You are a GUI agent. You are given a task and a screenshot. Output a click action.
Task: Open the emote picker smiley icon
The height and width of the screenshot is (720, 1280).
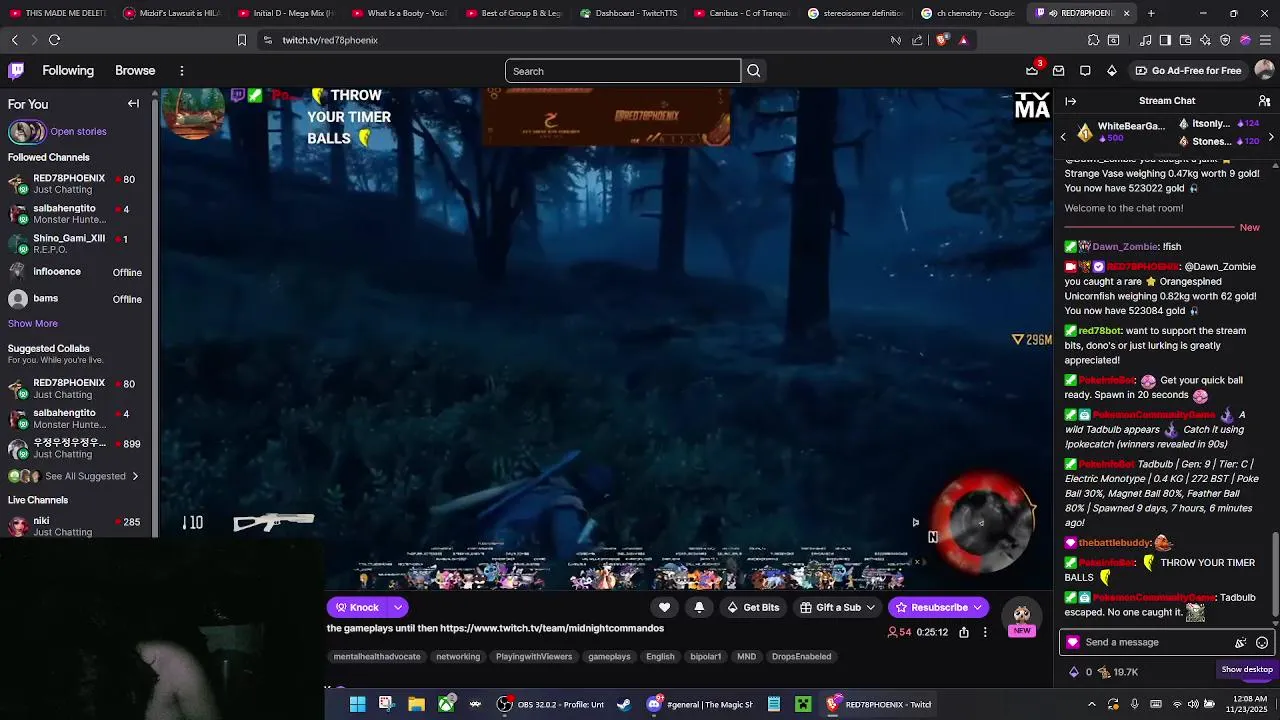point(1262,643)
